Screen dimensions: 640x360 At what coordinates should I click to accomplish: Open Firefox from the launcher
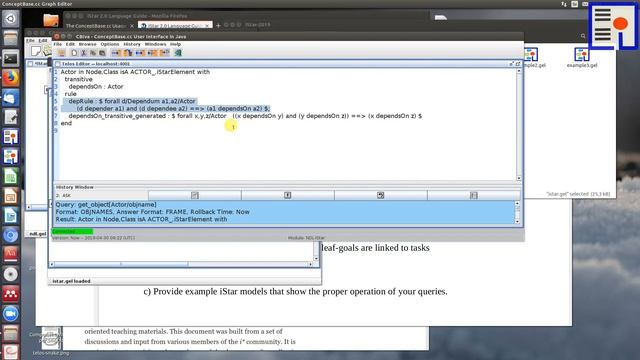(11, 78)
